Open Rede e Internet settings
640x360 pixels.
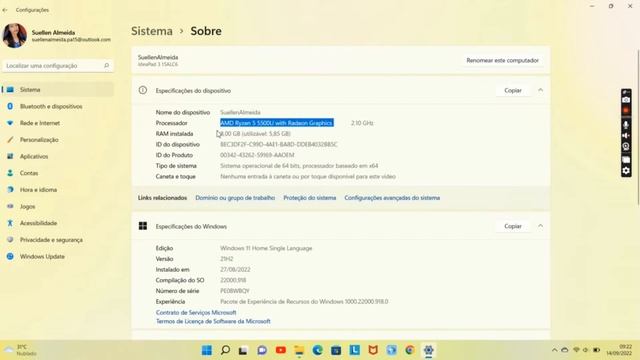[58, 123]
